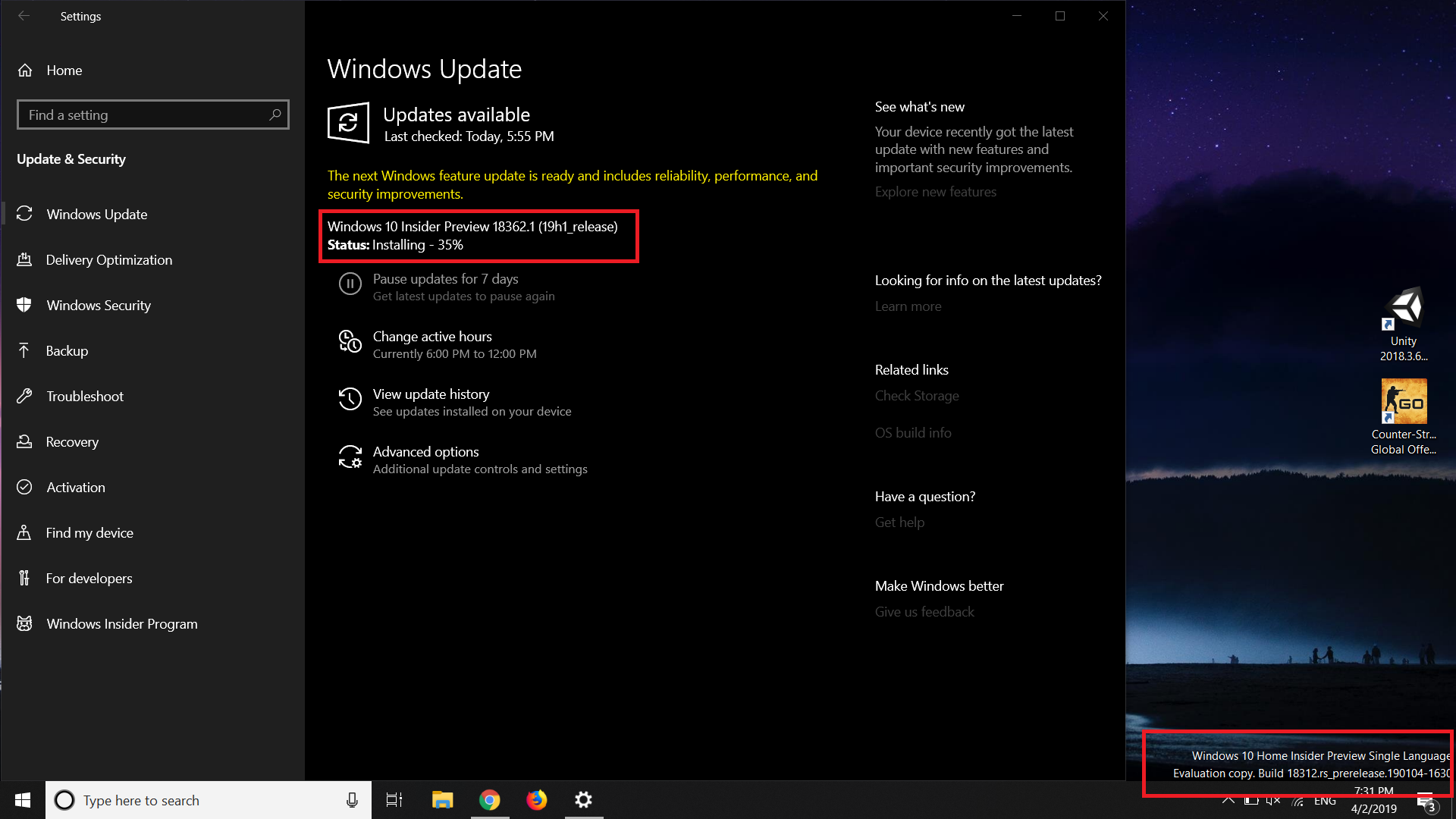Open Task View from taskbar
The width and height of the screenshot is (1456, 819).
394,800
